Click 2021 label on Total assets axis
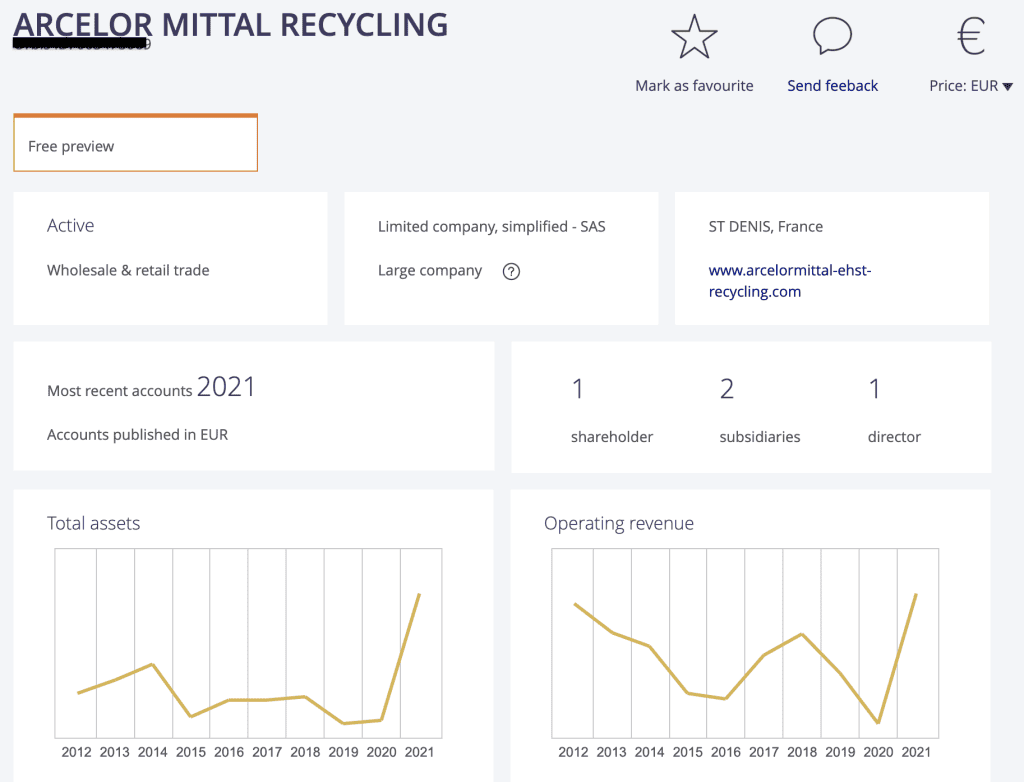 click(419, 752)
